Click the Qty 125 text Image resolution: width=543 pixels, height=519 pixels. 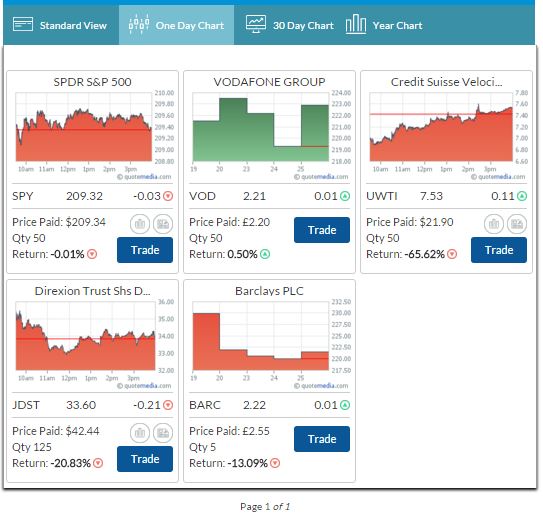32,447
